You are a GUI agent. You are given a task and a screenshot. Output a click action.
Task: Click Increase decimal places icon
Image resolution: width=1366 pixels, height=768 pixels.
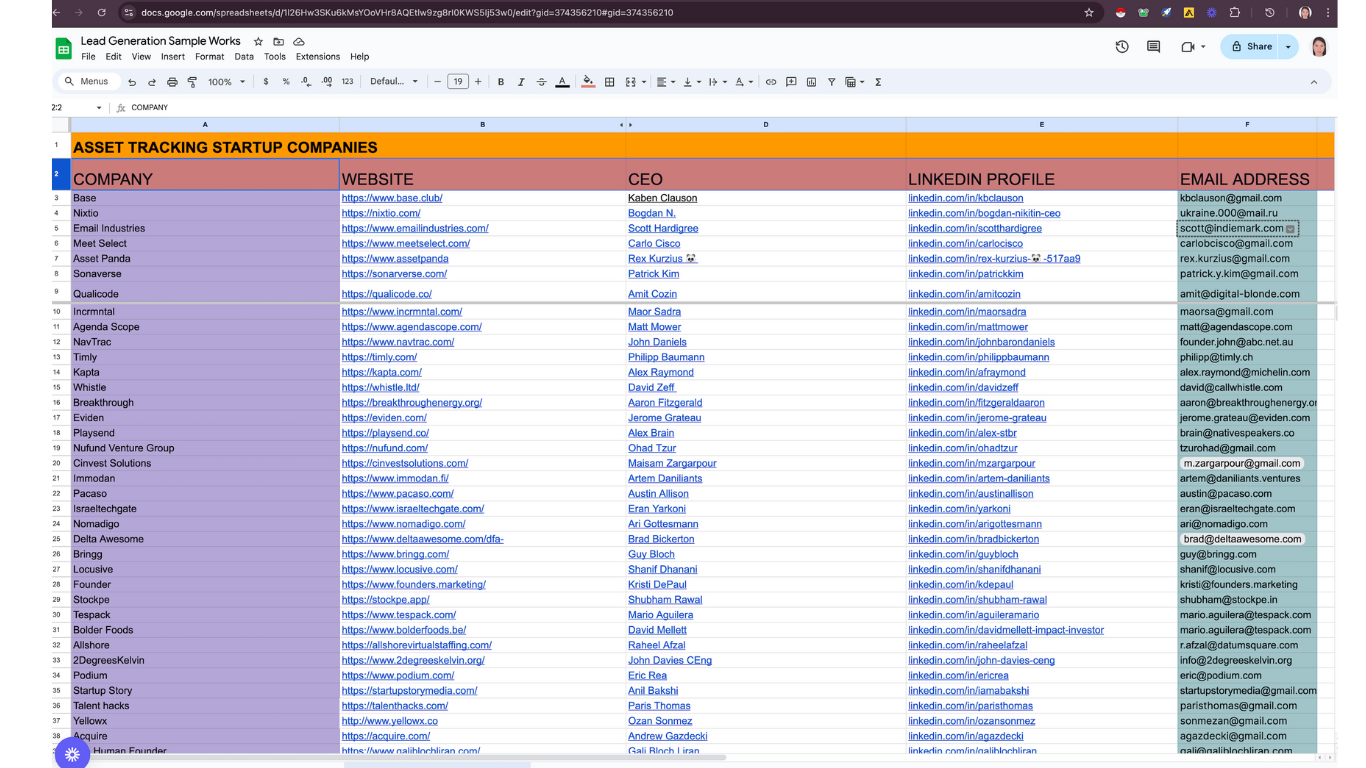click(x=327, y=82)
